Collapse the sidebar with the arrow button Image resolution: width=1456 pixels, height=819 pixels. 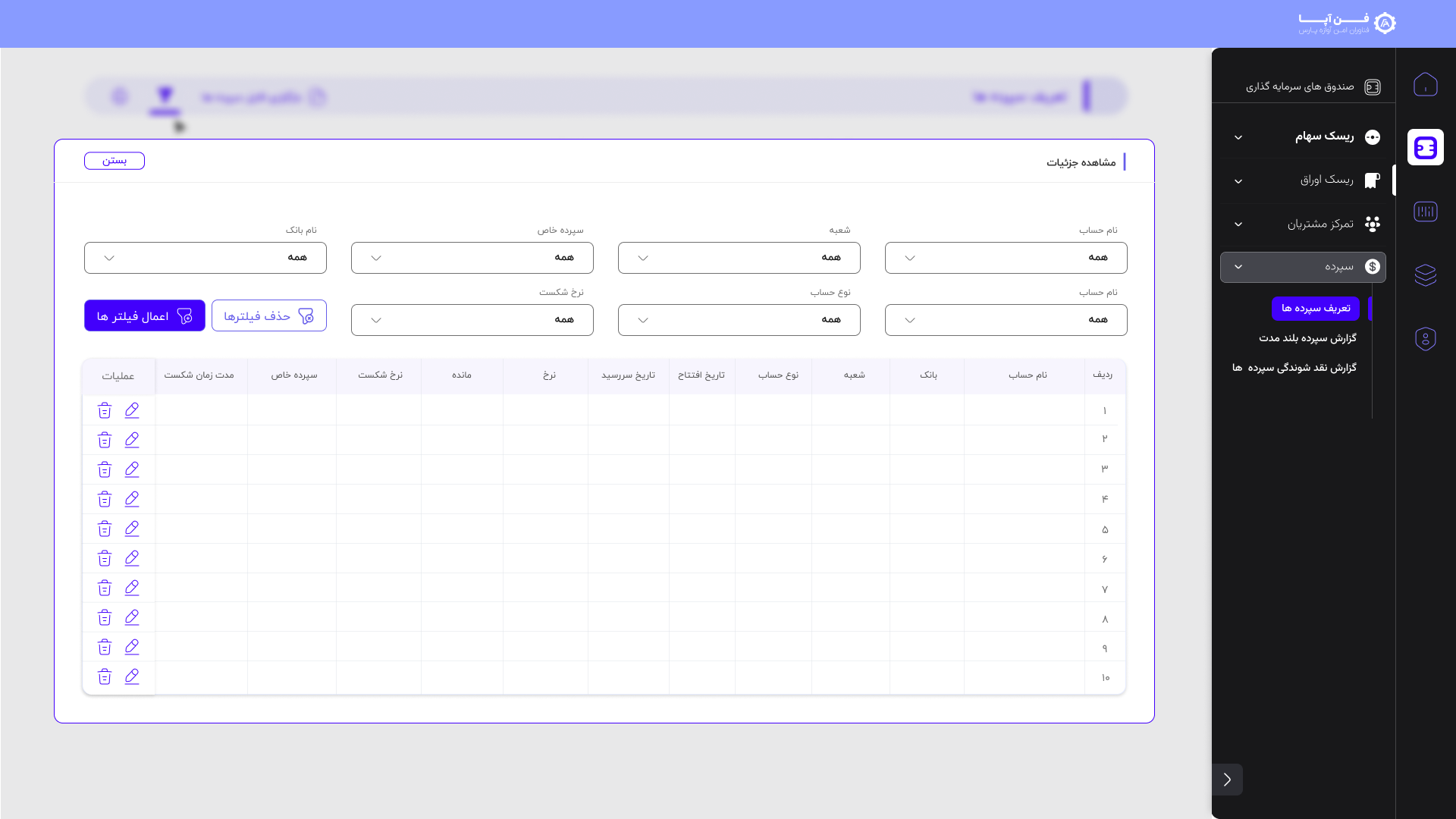pos(1227,780)
